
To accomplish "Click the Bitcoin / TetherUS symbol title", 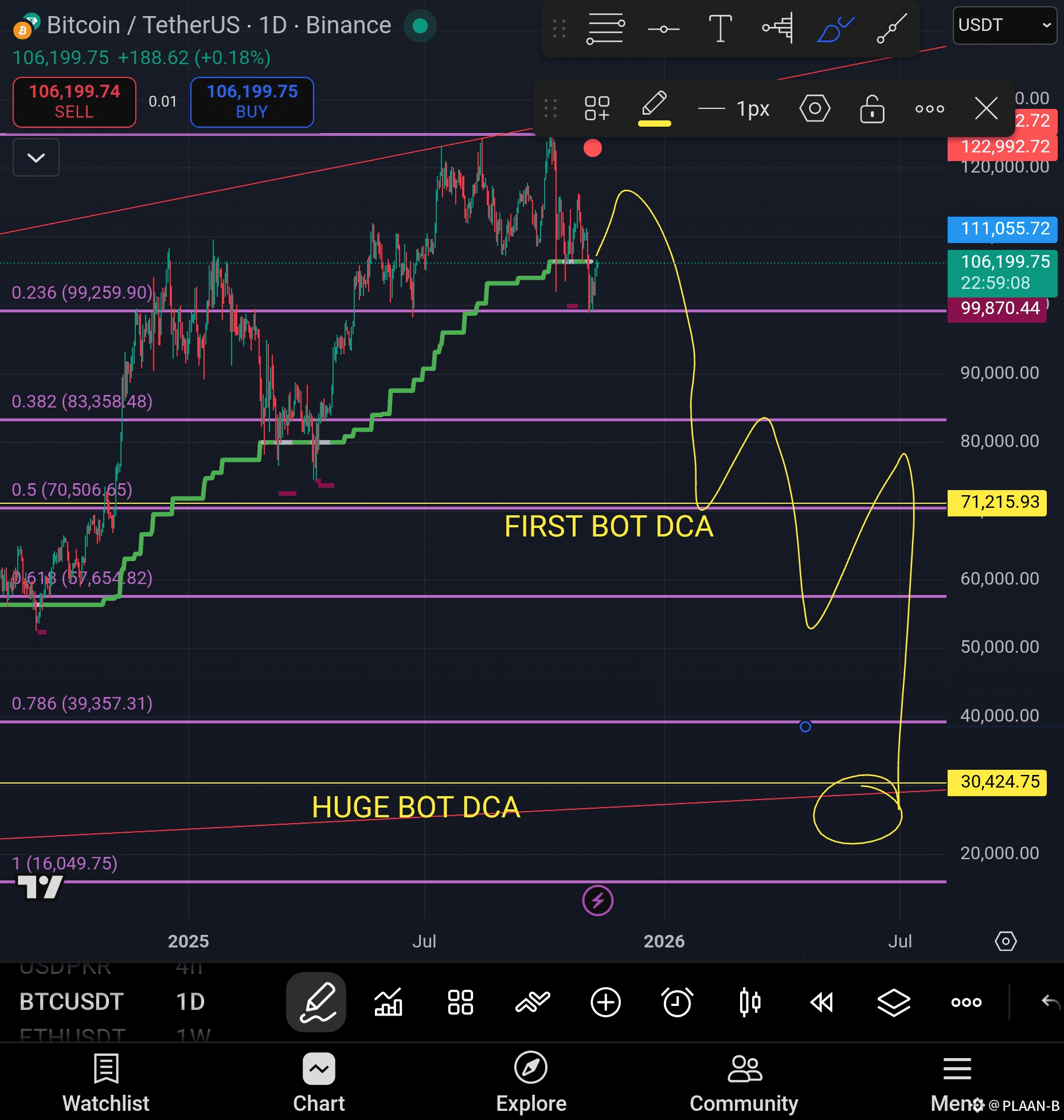I will (218, 25).
